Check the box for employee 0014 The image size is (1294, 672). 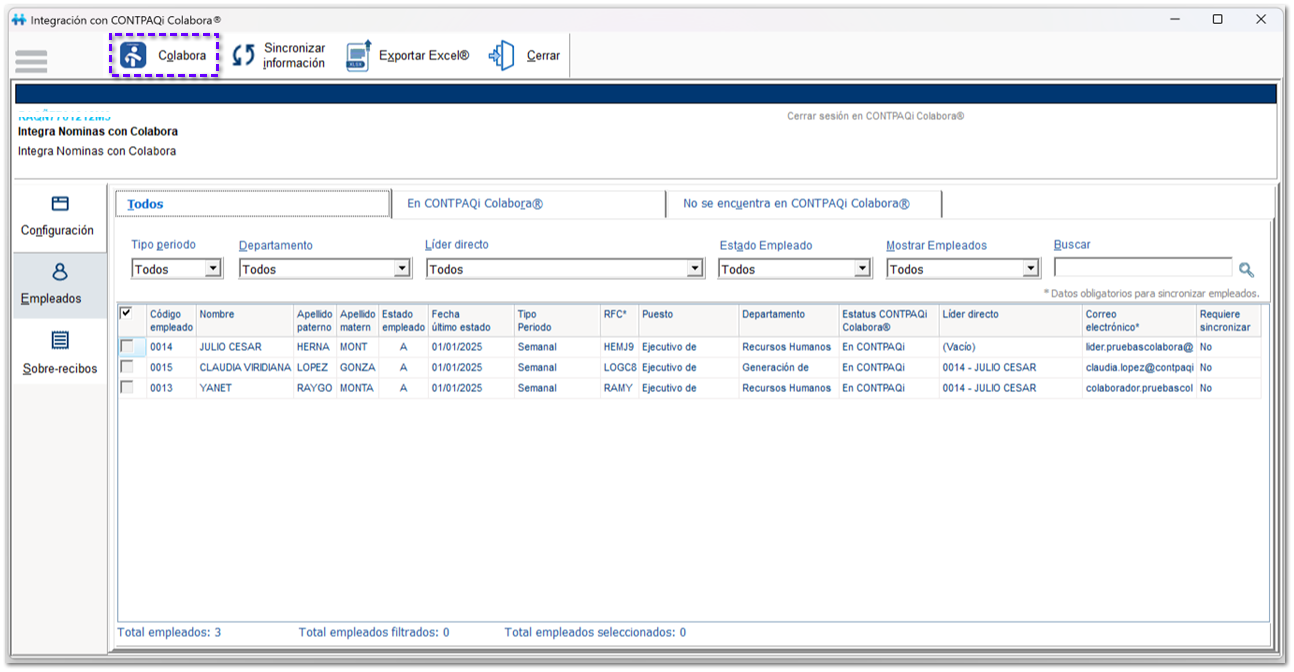(126, 347)
